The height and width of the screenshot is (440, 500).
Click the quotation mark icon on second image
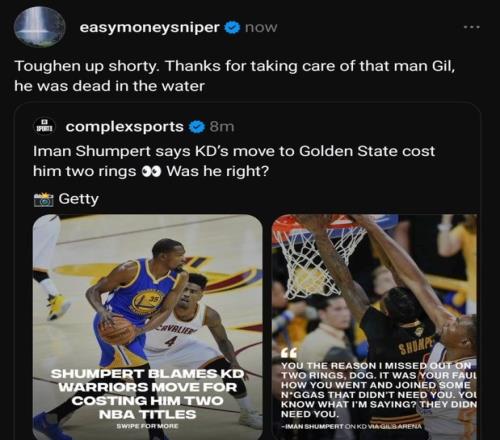pyautogui.click(x=287, y=353)
